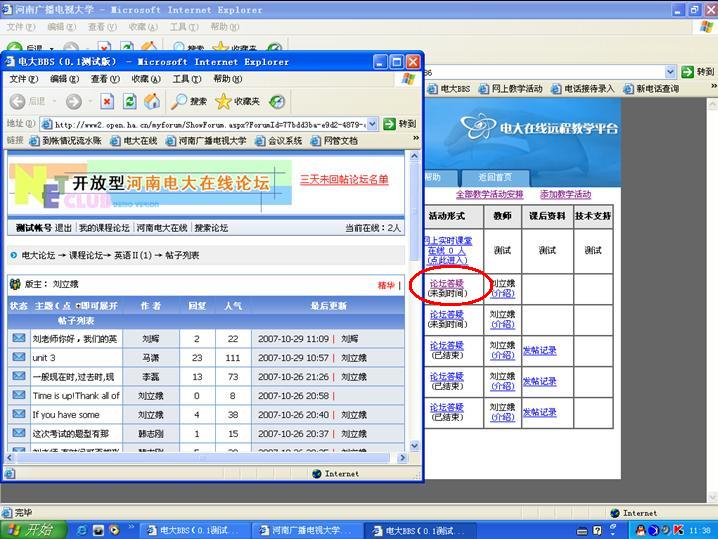Screen dimensions: 718x539
Task: Click 搜索 magnifier in 电大BBS window toolbar
Action: point(189,101)
